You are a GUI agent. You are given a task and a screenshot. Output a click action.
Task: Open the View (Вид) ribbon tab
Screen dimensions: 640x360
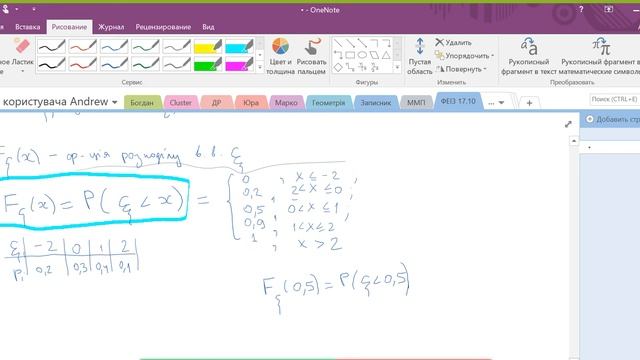208,27
